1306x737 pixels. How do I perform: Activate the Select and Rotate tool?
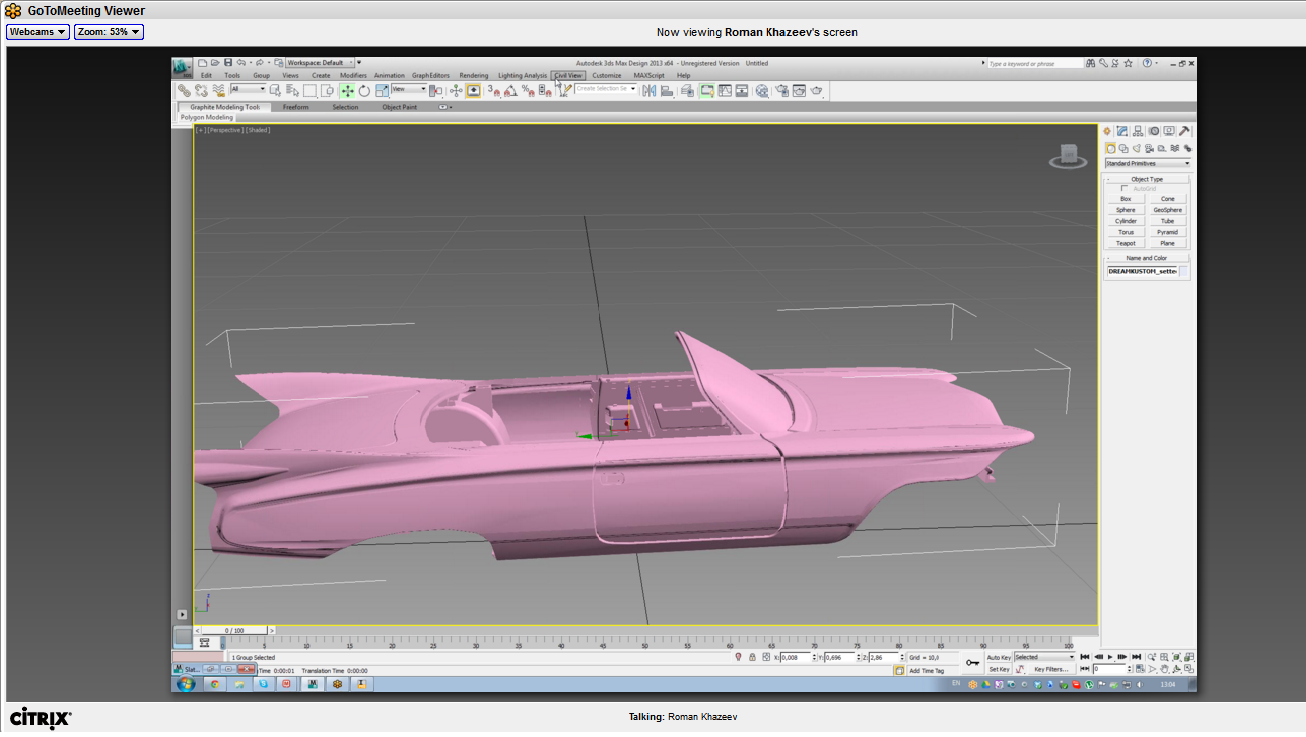pos(364,90)
